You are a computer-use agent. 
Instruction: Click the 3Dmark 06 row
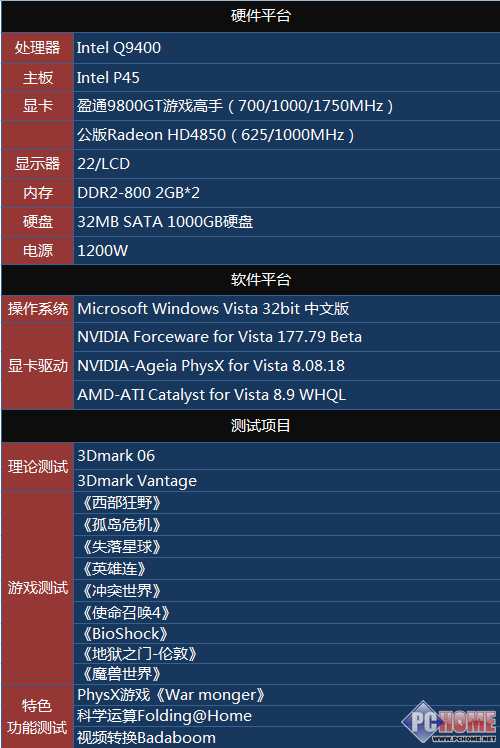coord(287,456)
